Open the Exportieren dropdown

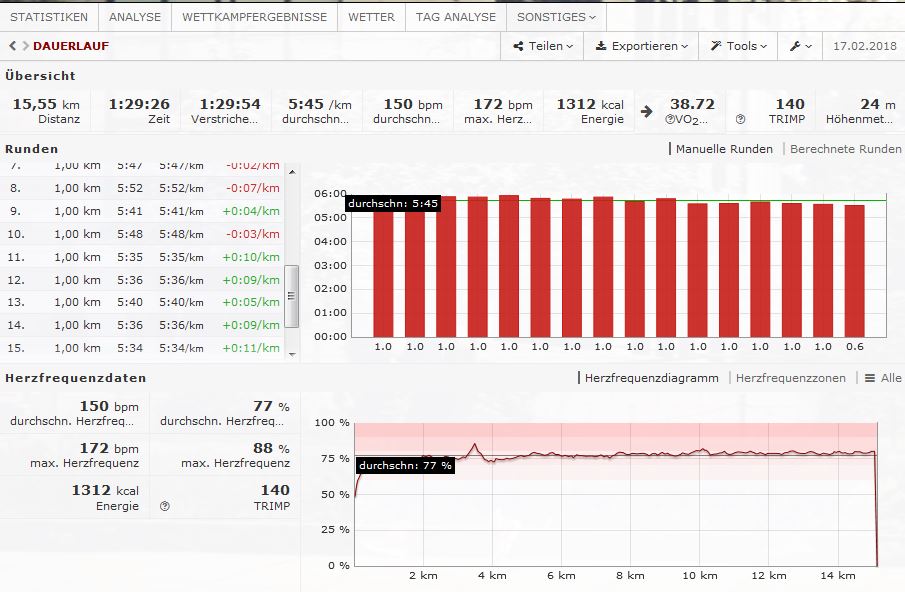[x=641, y=46]
